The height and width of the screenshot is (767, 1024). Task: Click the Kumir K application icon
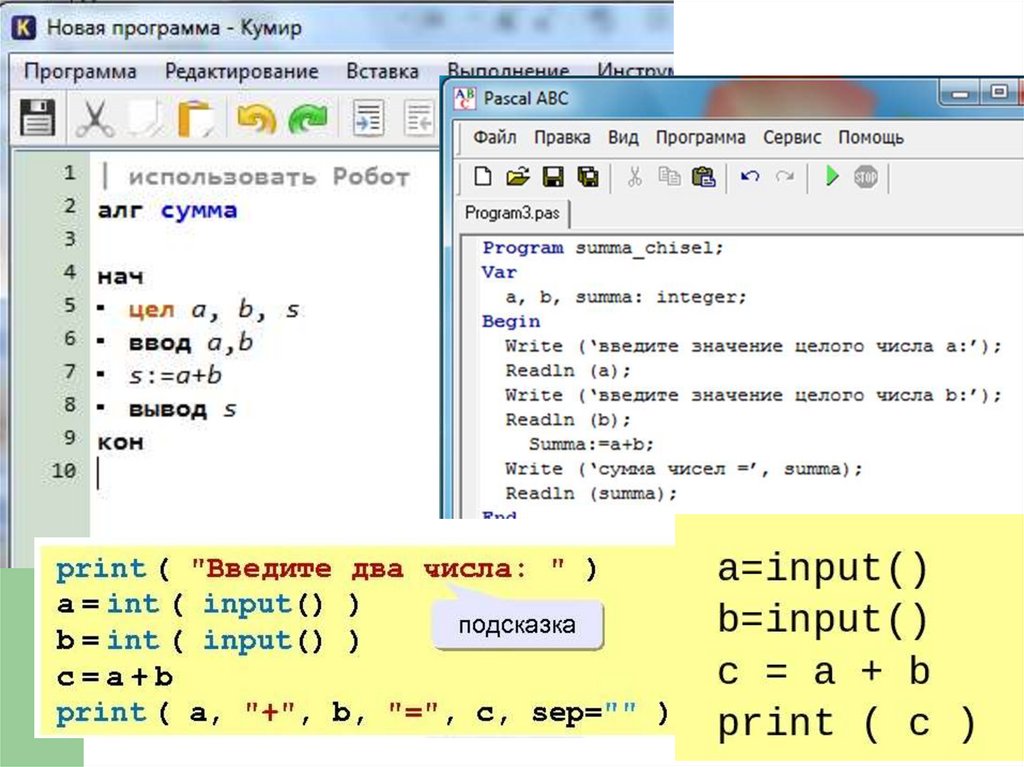tap(24, 27)
